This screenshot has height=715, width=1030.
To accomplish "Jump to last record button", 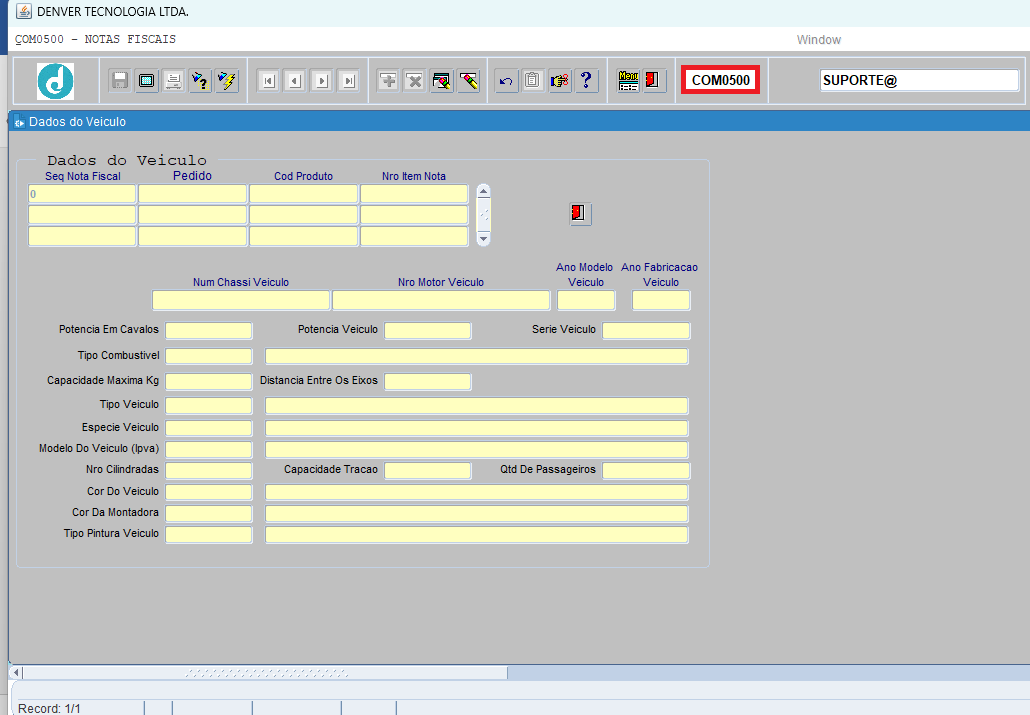I will point(347,81).
